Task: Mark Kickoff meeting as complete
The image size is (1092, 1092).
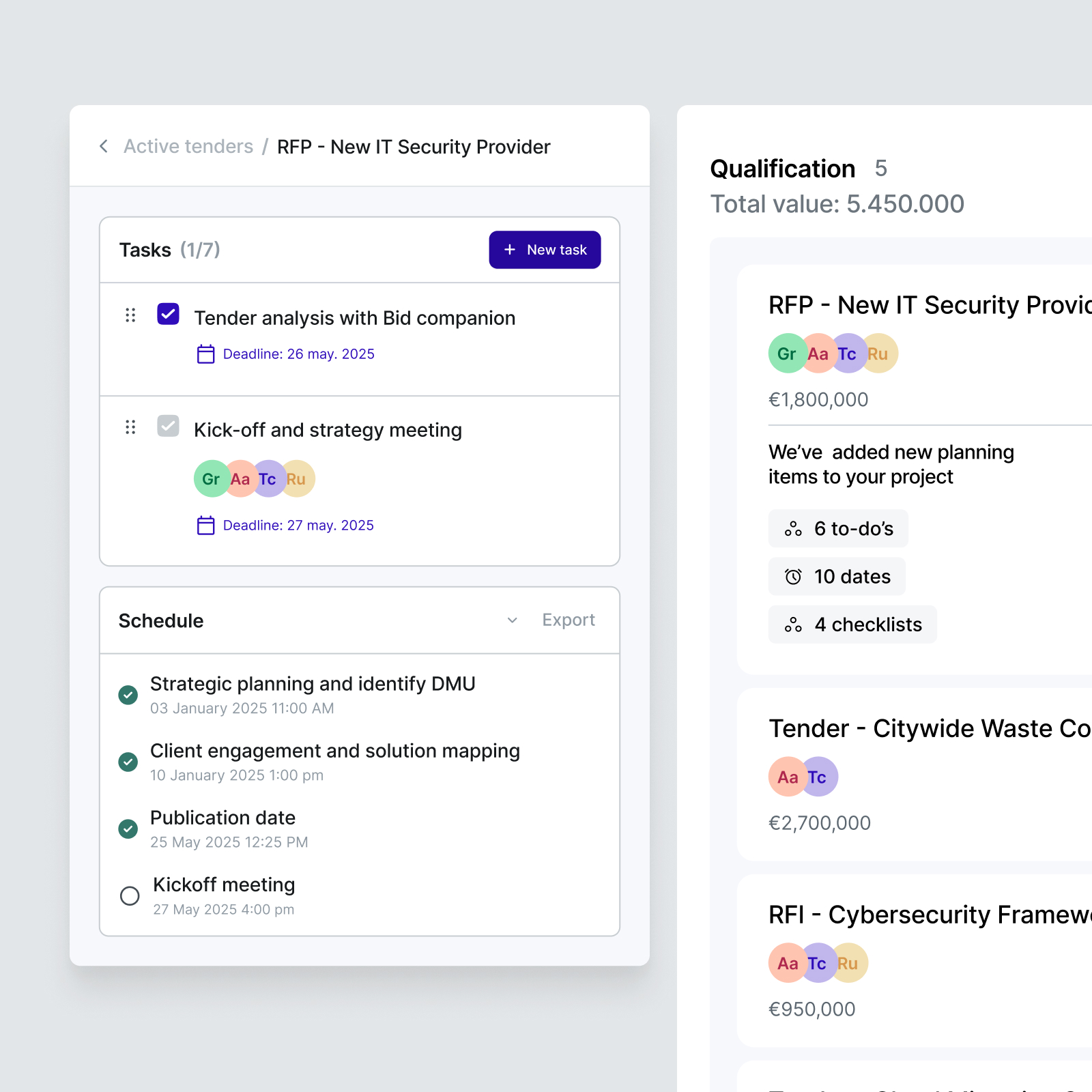Action: [130, 895]
